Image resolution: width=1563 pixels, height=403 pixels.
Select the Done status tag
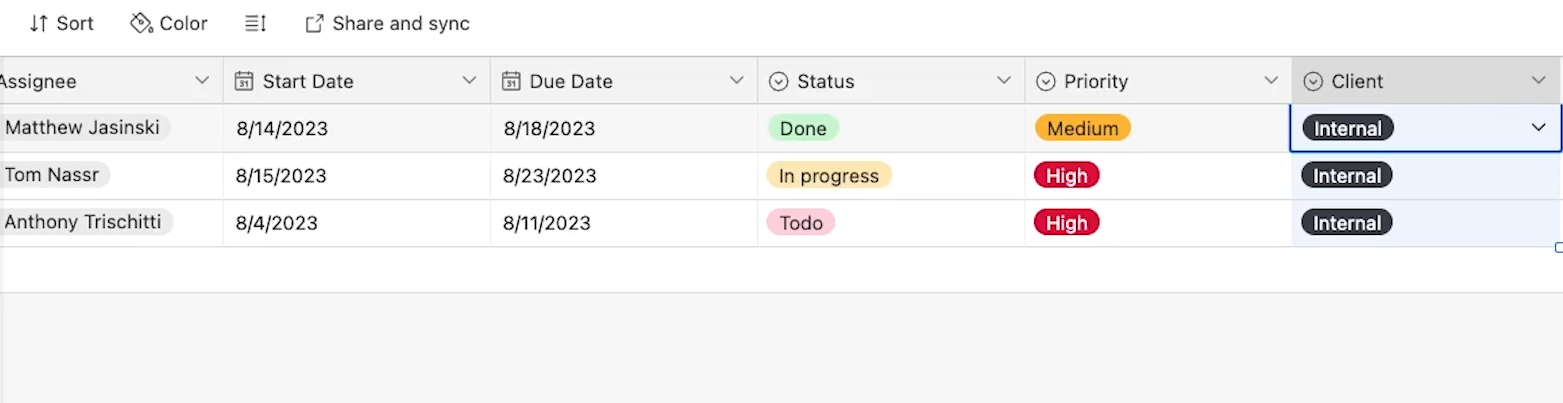click(803, 128)
